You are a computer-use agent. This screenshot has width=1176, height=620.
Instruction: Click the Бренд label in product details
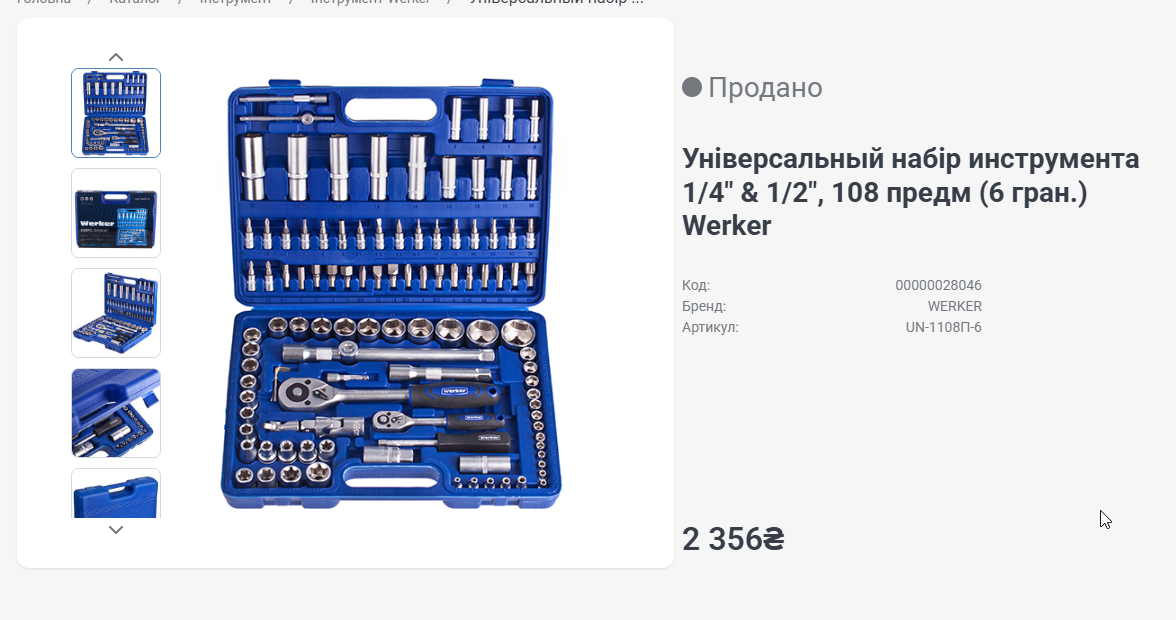pyautogui.click(x=704, y=306)
